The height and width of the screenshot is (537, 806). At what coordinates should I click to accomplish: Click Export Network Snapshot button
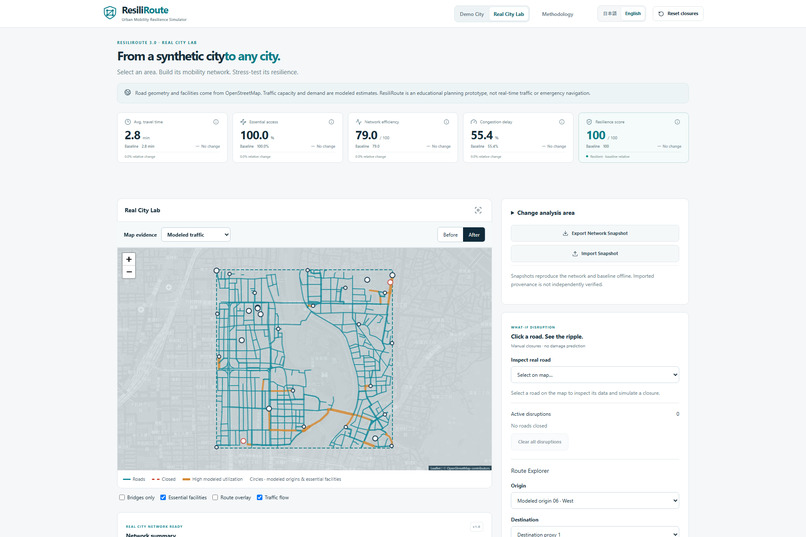click(x=595, y=233)
